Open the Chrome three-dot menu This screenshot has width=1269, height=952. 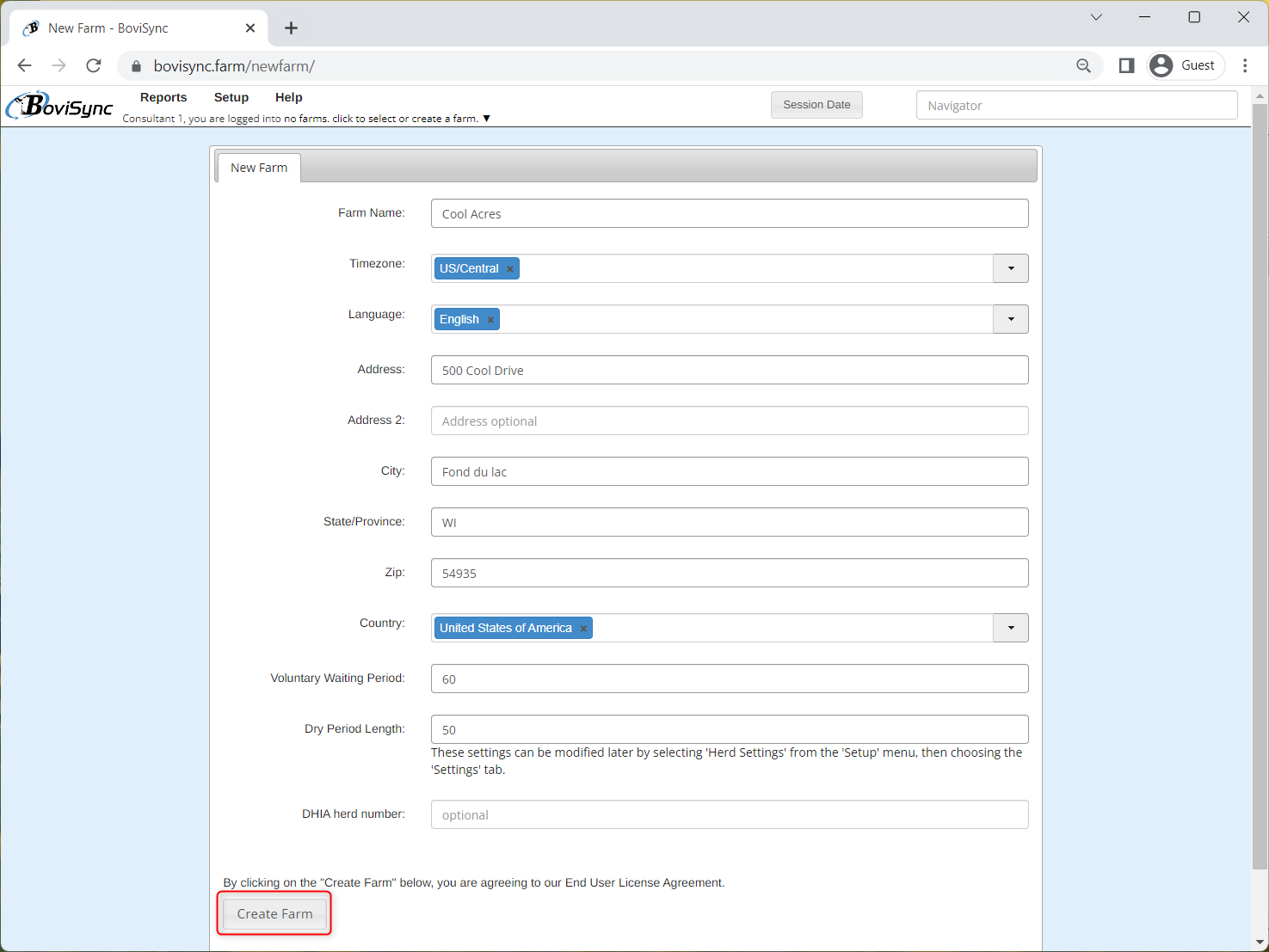click(x=1244, y=65)
